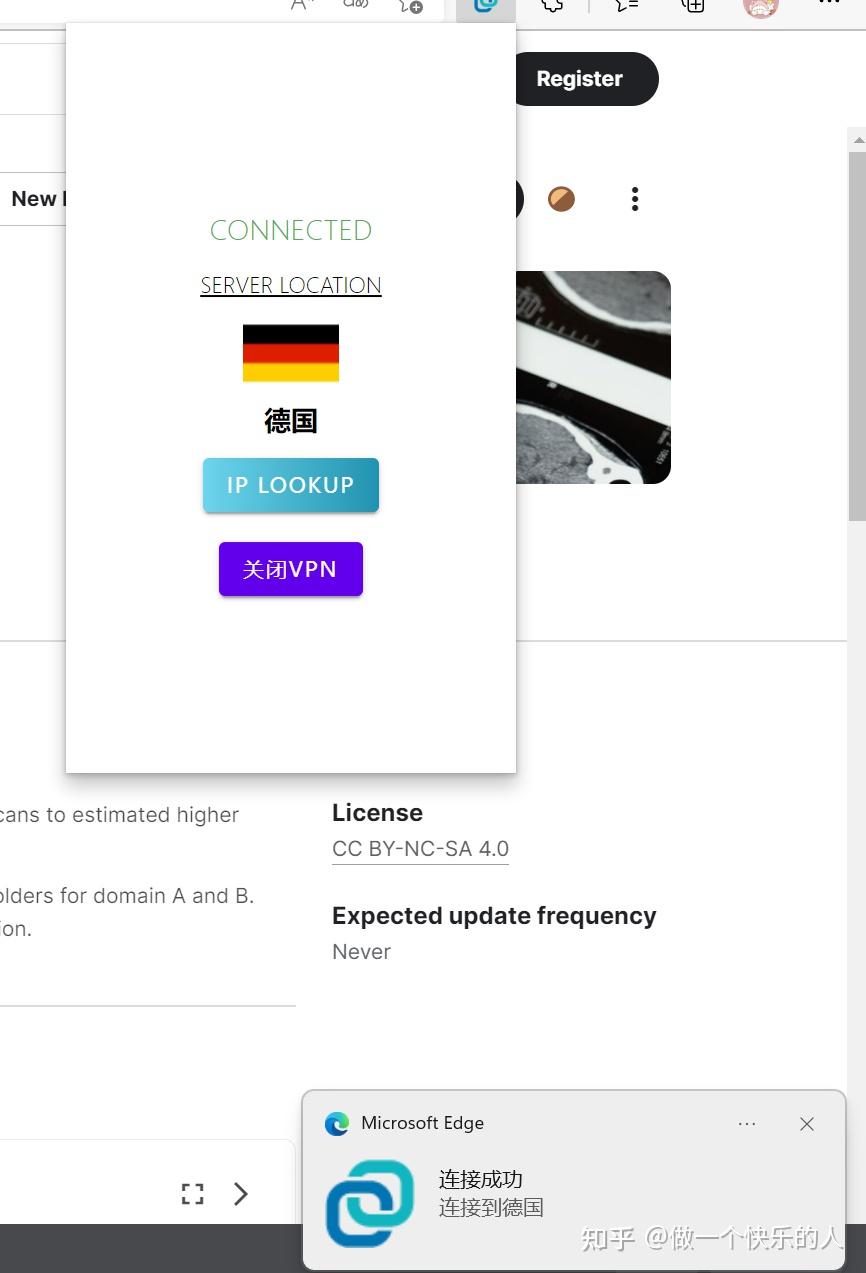This screenshot has width=866, height=1273.
Task: Click the next arrow chevron
Action: (241, 1193)
